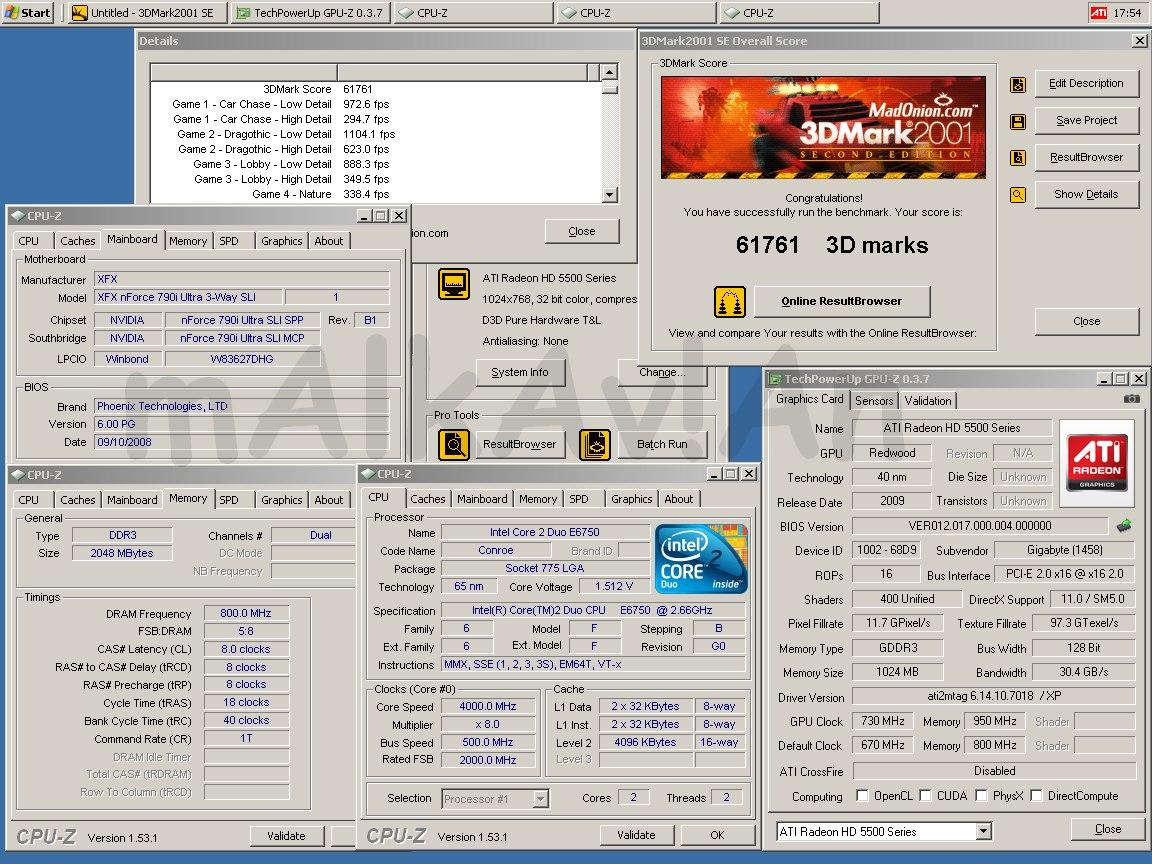The image size is (1152, 864).
Task: Click Close button in Details window
Action: click(582, 231)
